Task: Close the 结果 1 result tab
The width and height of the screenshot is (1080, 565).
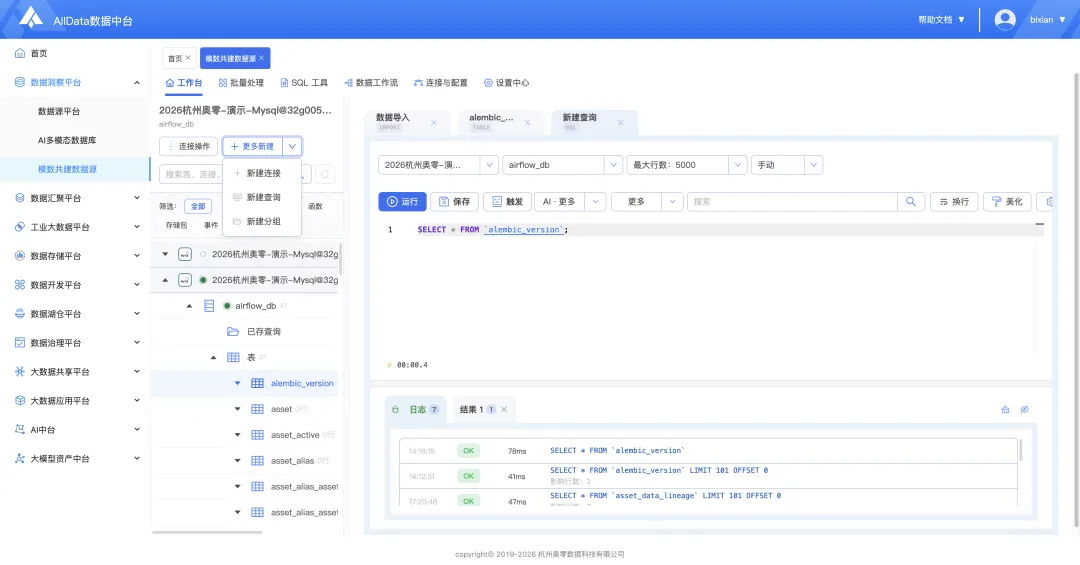Action: click(x=504, y=409)
